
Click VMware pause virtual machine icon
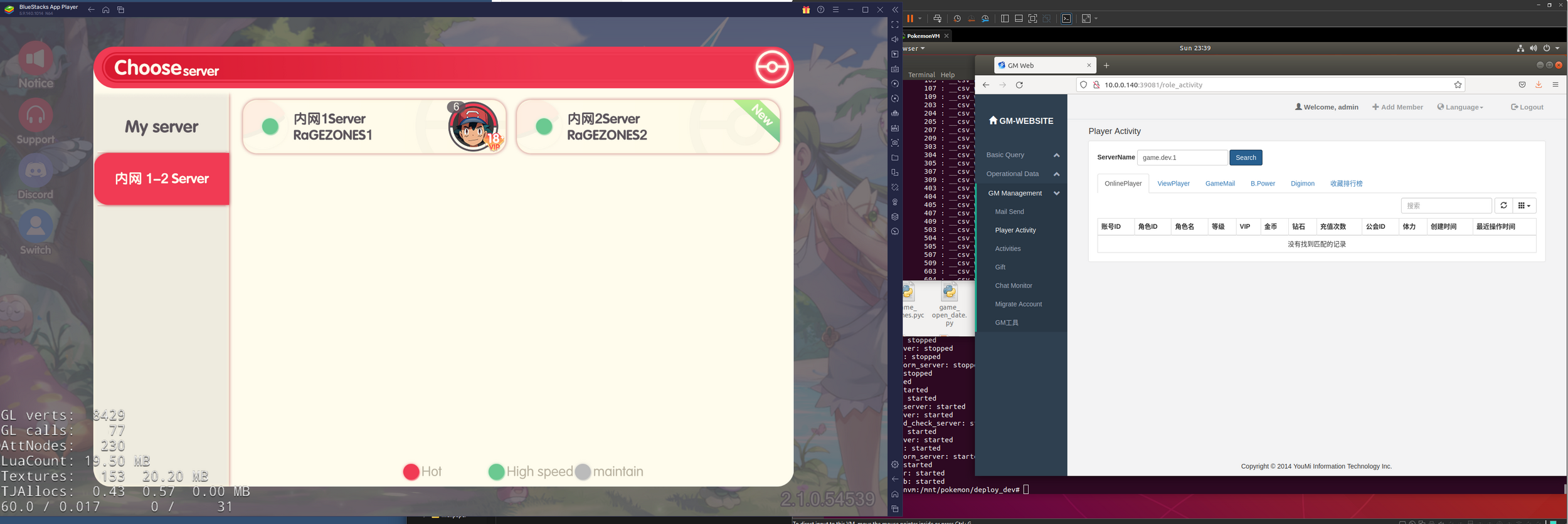(910, 19)
